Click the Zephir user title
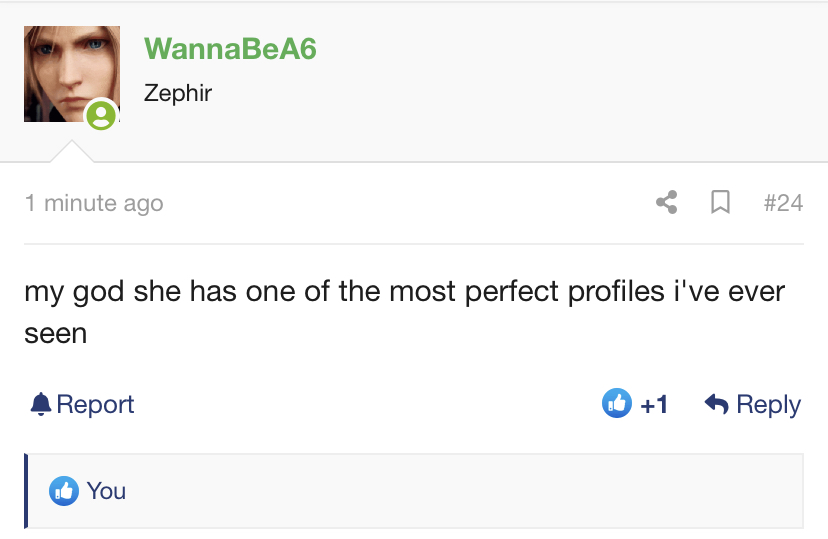 [x=178, y=93]
